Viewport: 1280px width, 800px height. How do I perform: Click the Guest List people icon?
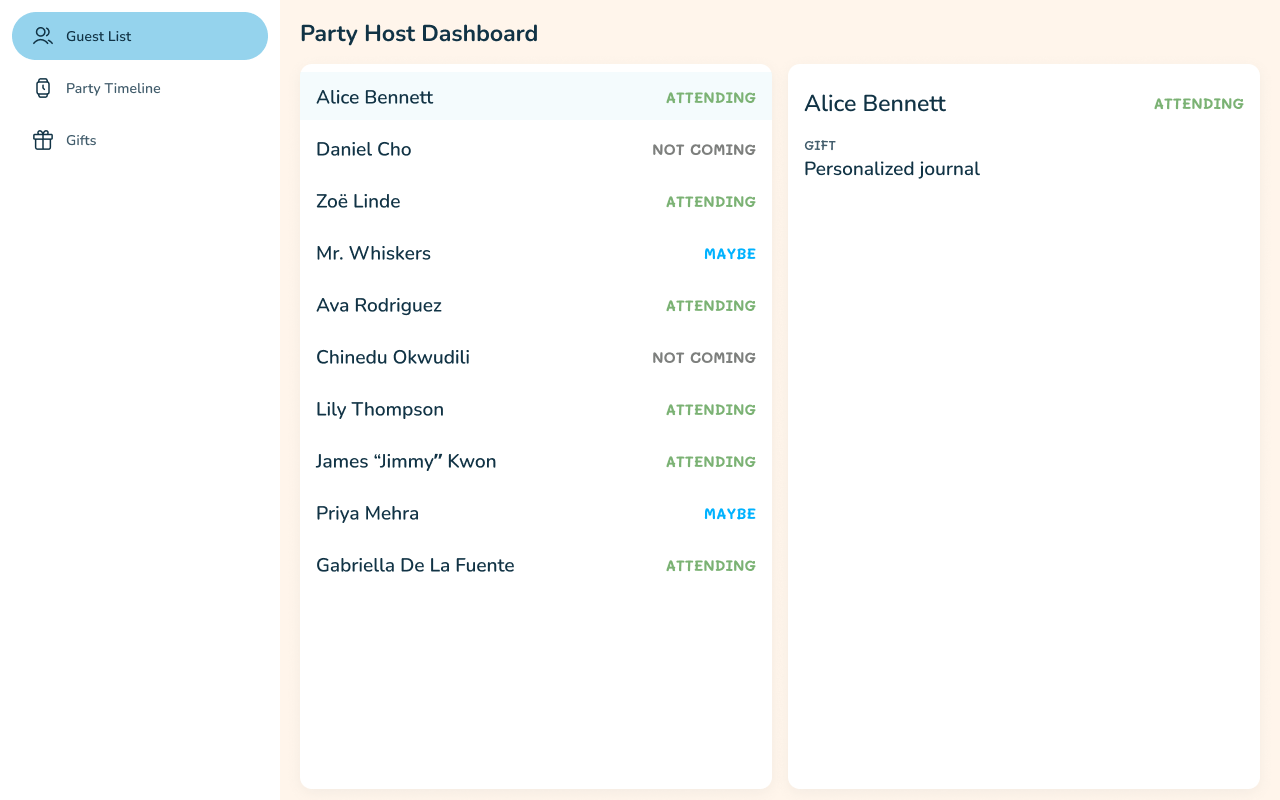[x=43, y=36]
